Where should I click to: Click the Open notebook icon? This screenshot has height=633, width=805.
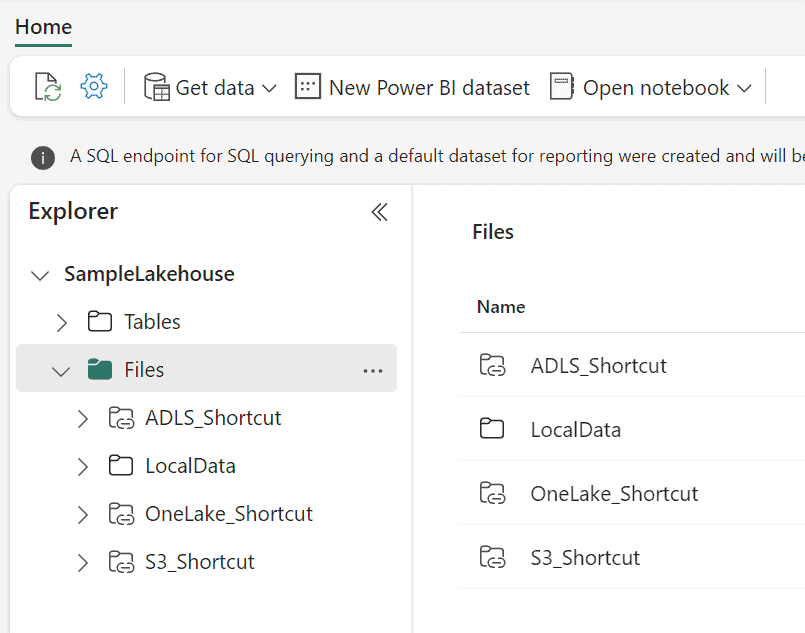(x=562, y=86)
